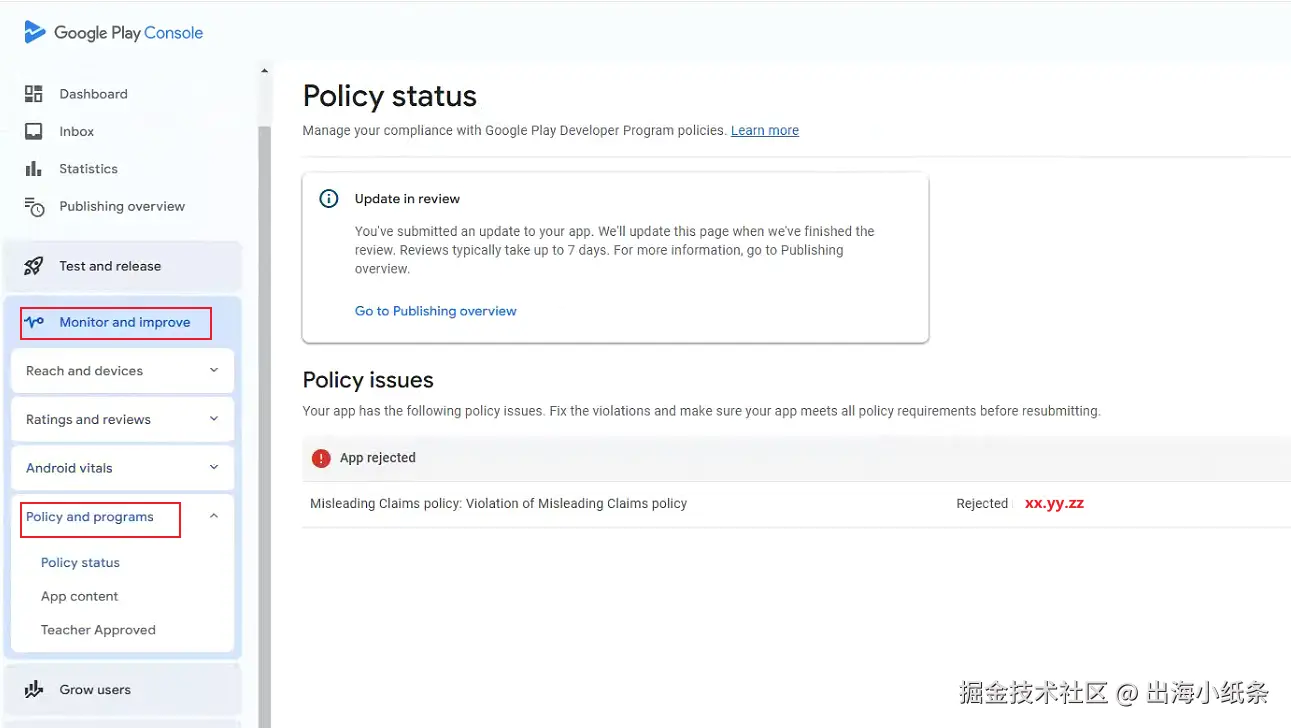1291x728 pixels.
Task: Click the red App rejected error icon
Action: click(321, 458)
